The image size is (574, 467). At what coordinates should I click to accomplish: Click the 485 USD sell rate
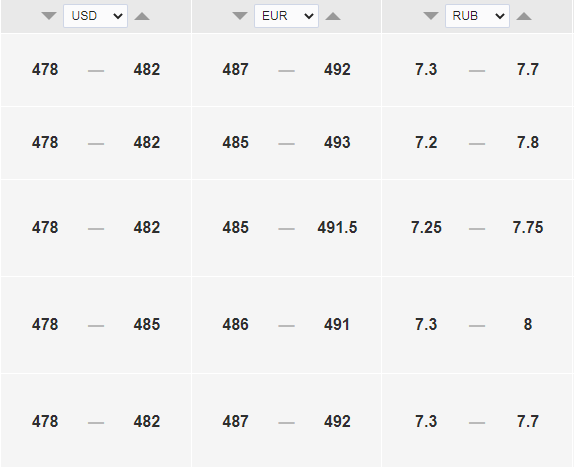pyautogui.click(x=147, y=325)
